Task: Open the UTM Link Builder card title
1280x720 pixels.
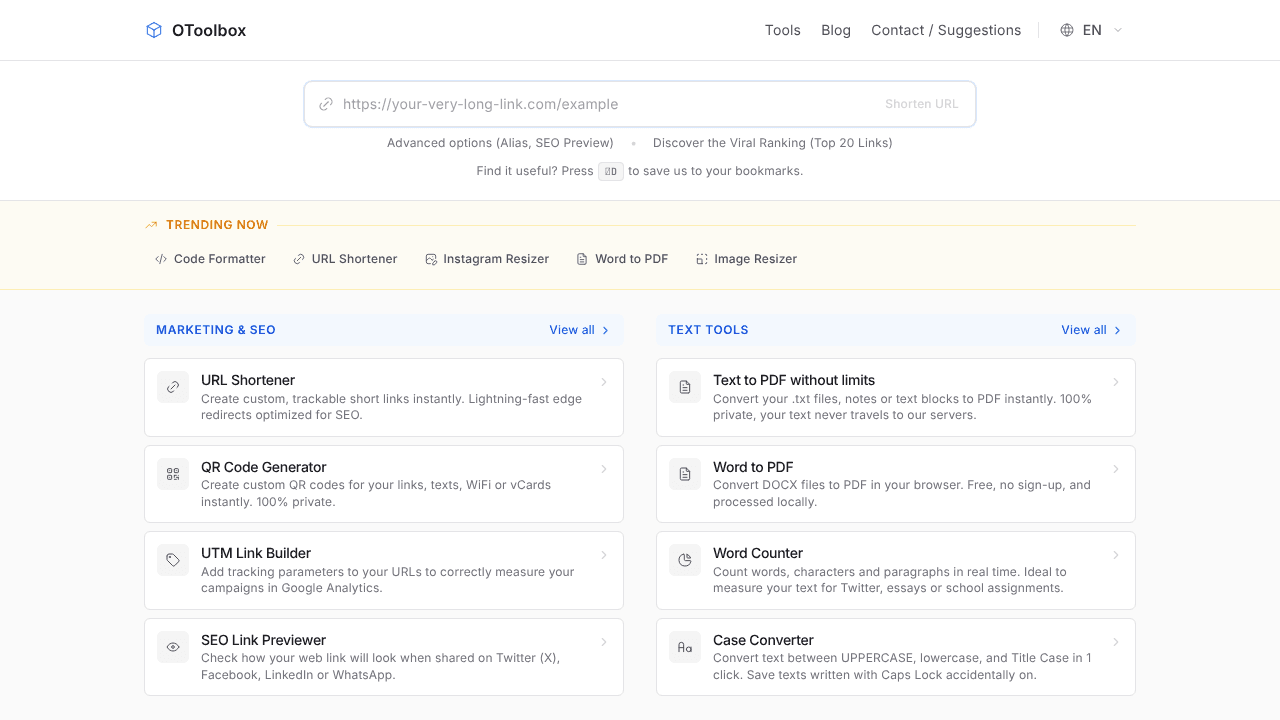Action: pyautogui.click(x=256, y=553)
